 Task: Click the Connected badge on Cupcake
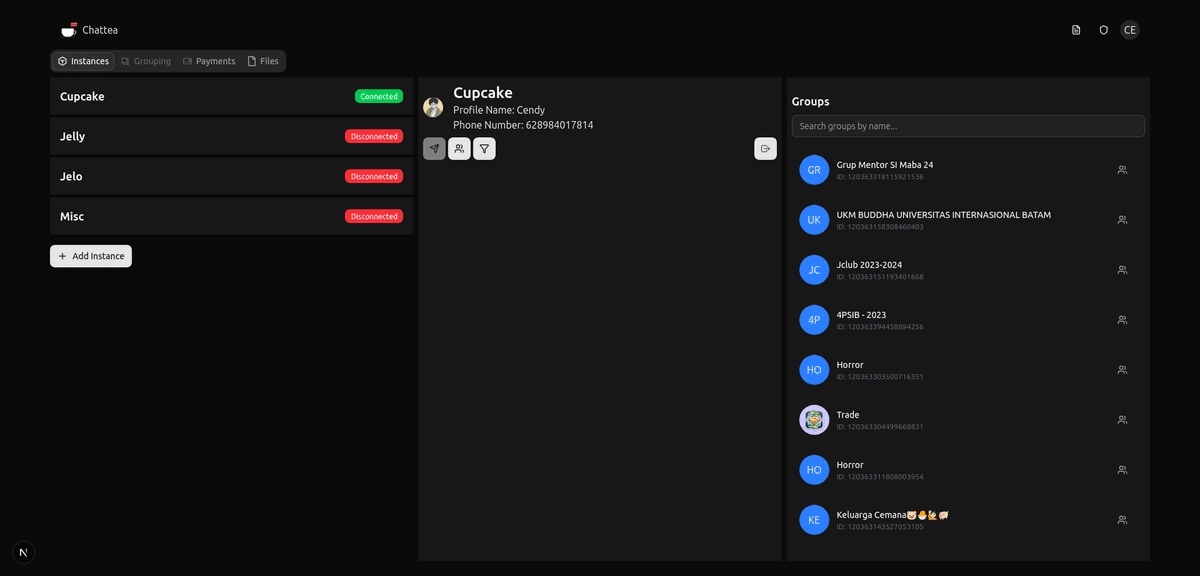(379, 96)
